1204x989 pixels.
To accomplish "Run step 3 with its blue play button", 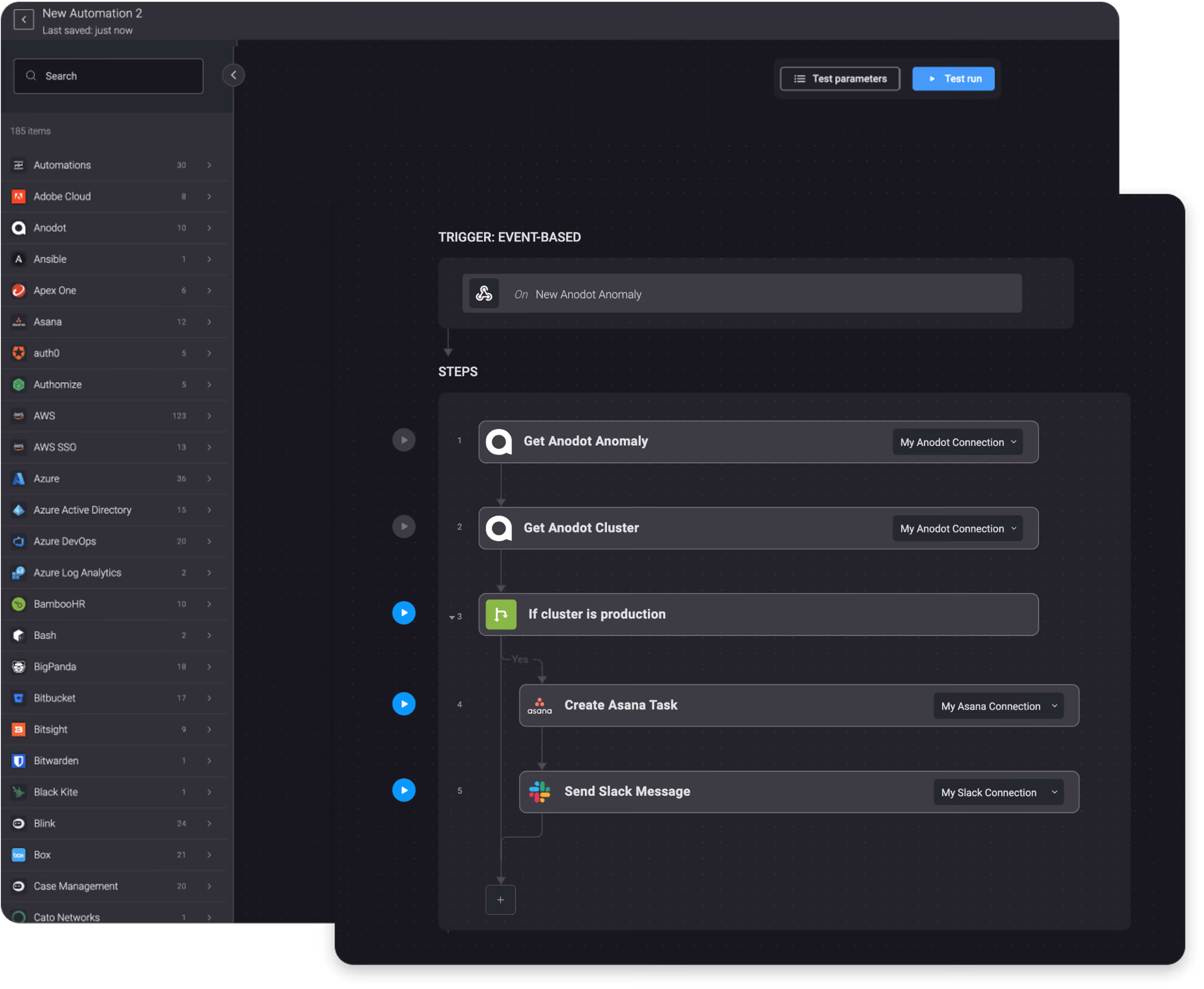I will 404,613.
